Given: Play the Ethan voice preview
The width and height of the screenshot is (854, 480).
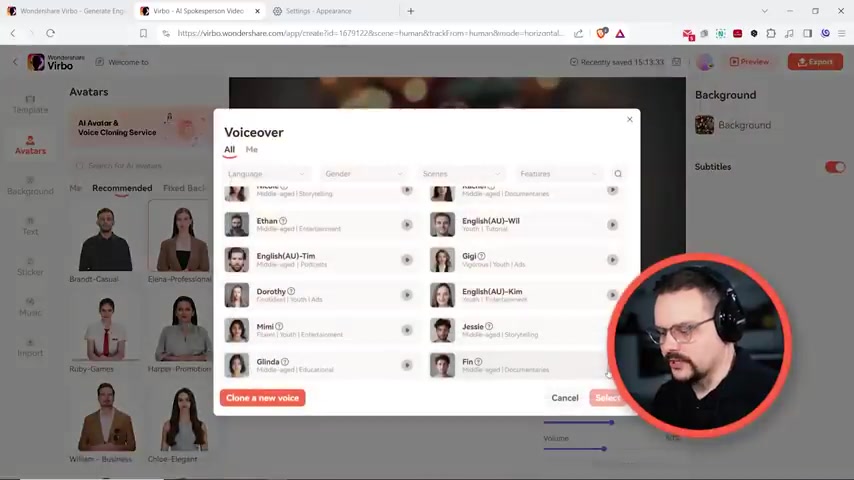Looking at the screenshot, I should click(407, 225).
